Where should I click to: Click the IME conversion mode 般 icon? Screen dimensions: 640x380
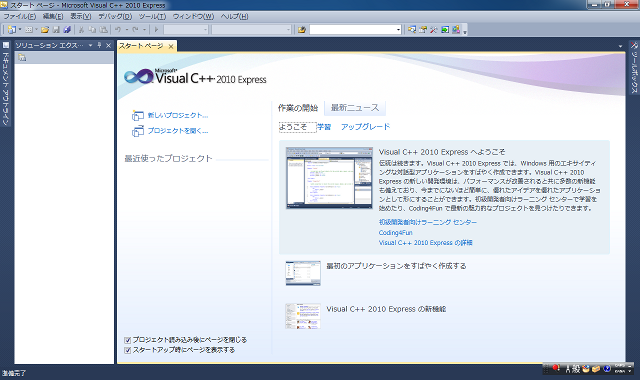(576, 369)
